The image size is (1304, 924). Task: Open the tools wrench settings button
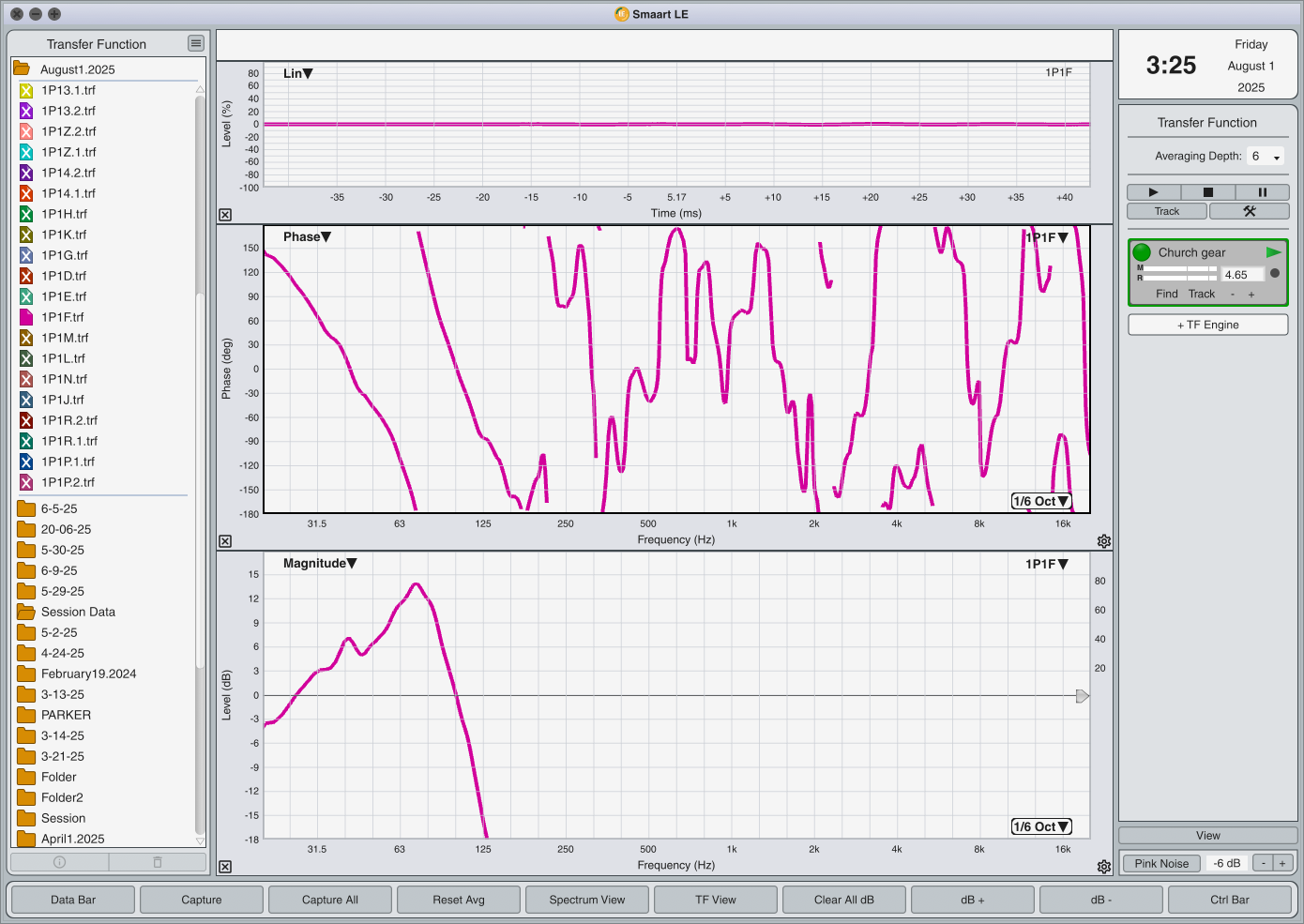pos(1250,211)
